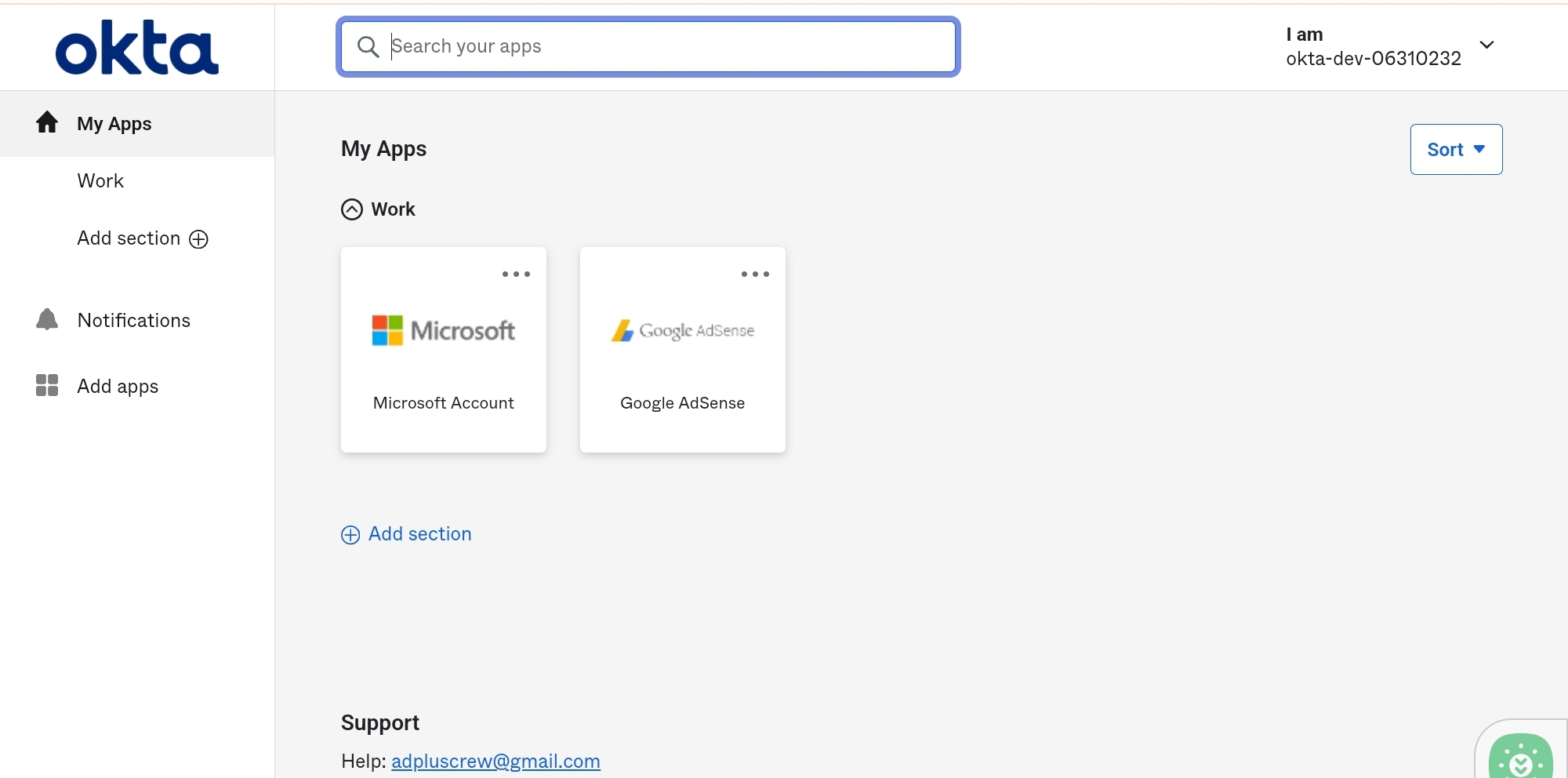The image size is (1568, 778).
Task: Collapse the Work section chevron
Action: (x=352, y=209)
